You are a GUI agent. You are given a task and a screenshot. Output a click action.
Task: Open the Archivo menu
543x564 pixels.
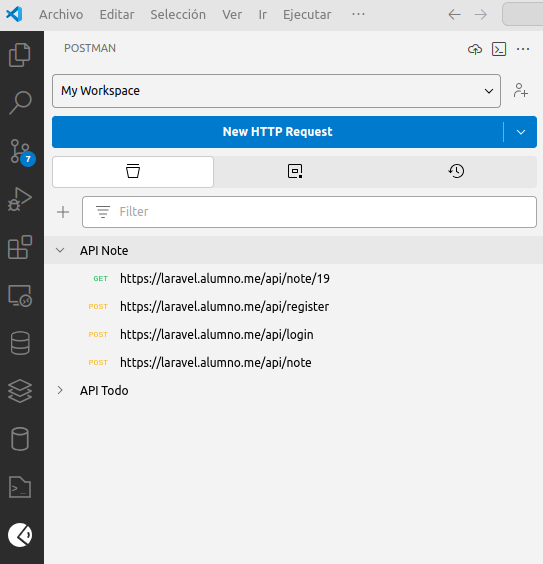61,15
